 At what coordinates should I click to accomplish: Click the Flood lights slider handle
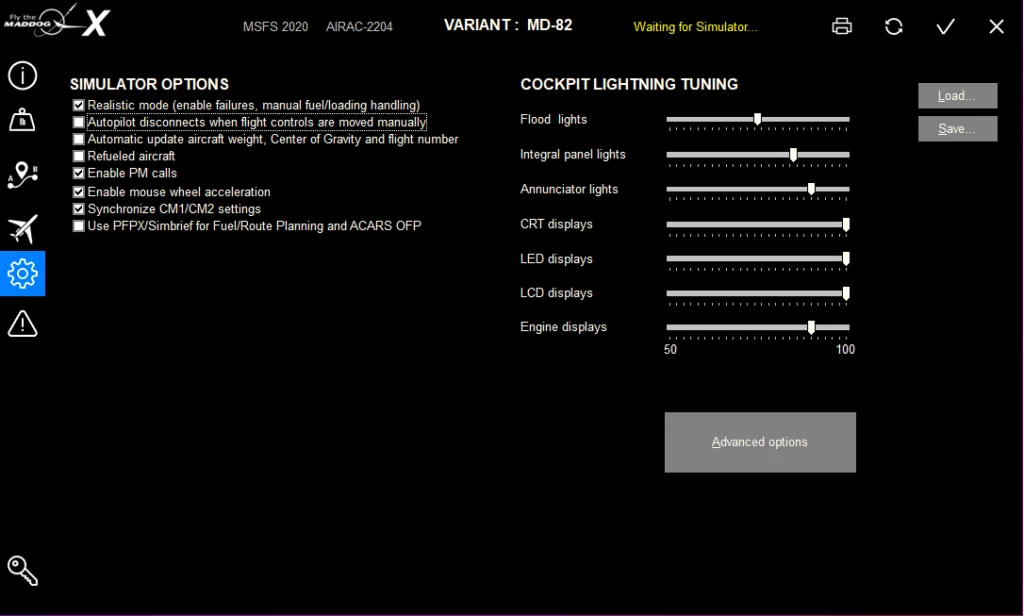(x=758, y=119)
